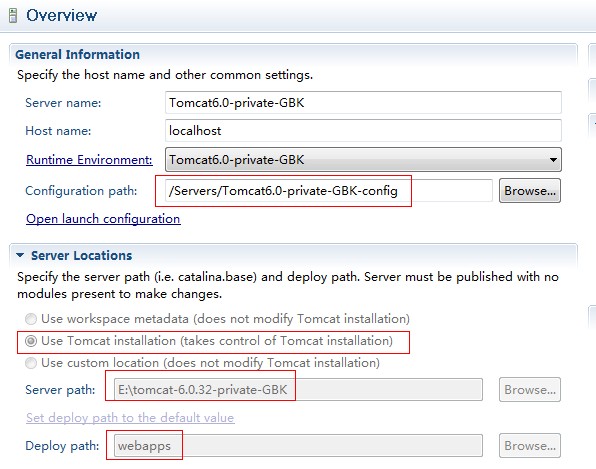
Task: Open the Runtime Environment link
Action: pos(89,160)
